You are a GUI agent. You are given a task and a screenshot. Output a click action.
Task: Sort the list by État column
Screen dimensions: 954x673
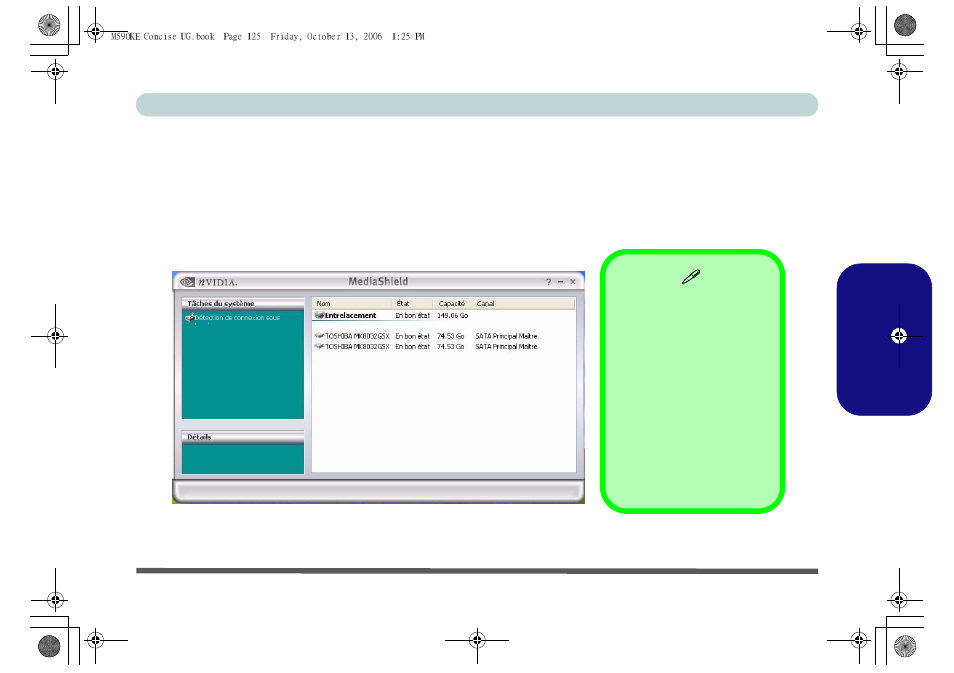pyautogui.click(x=412, y=303)
